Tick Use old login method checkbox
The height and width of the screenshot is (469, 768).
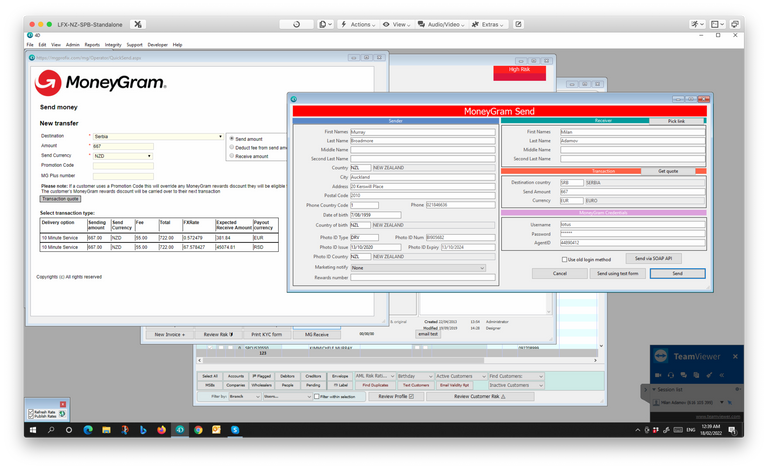click(564, 259)
